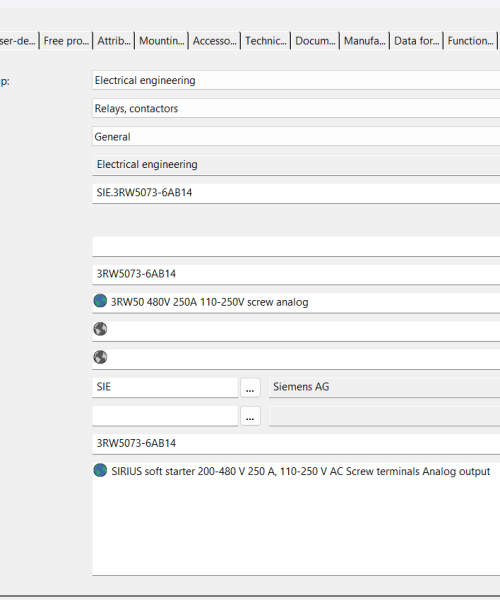Open the Accesso... tab
The width and height of the screenshot is (500, 600).
(x=214, y=41)
